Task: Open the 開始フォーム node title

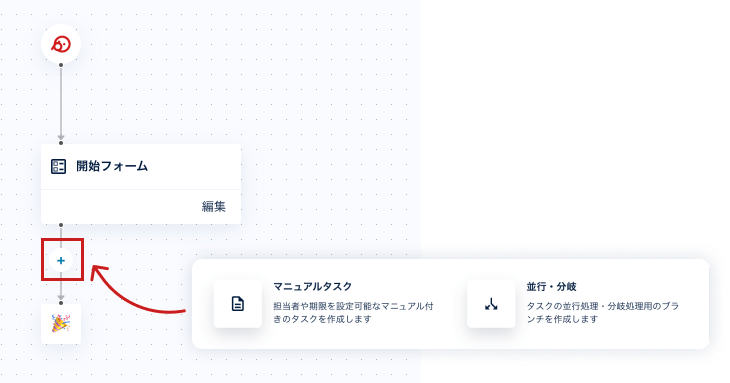Action: (x=112, y=166)
